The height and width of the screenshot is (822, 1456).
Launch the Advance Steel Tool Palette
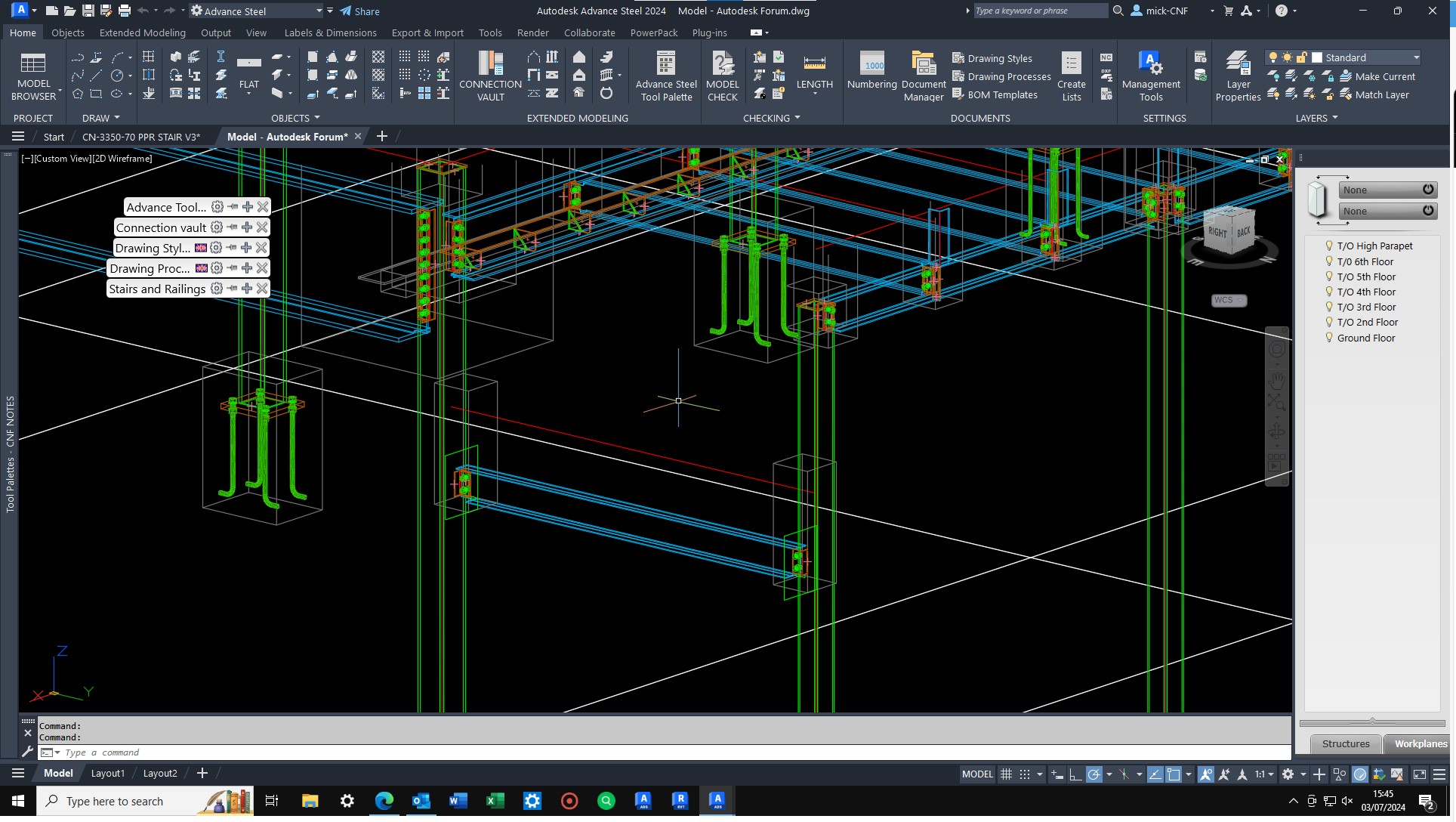[x=665, y=75]
